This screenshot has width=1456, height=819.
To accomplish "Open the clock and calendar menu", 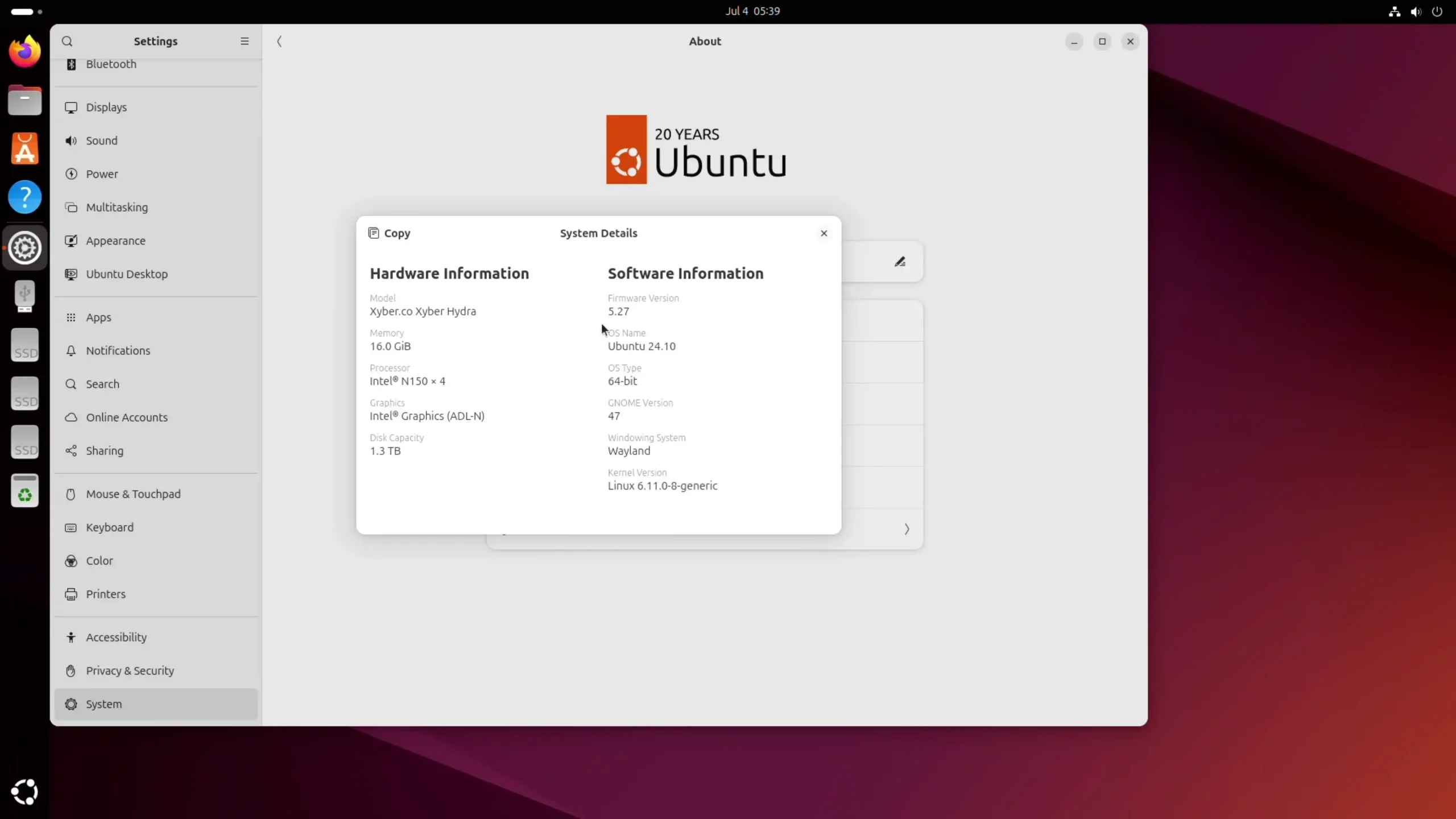I will [x=752, y=11].
